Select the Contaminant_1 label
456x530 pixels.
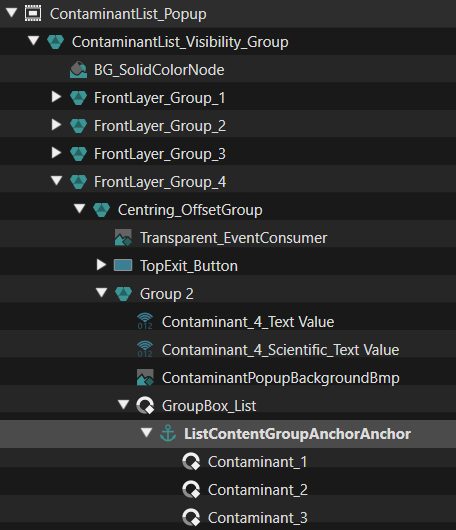[258, 462]
